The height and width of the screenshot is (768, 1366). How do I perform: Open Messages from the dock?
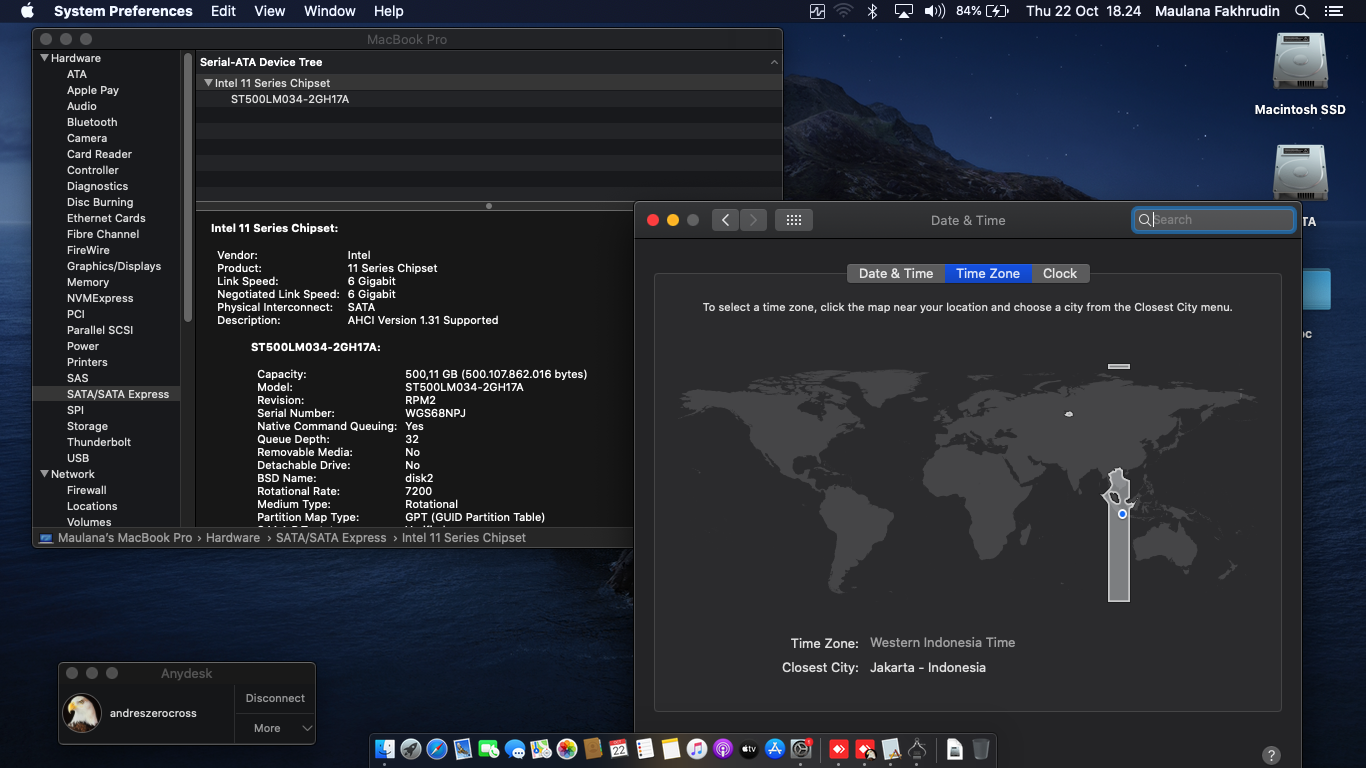coord(515,749)
